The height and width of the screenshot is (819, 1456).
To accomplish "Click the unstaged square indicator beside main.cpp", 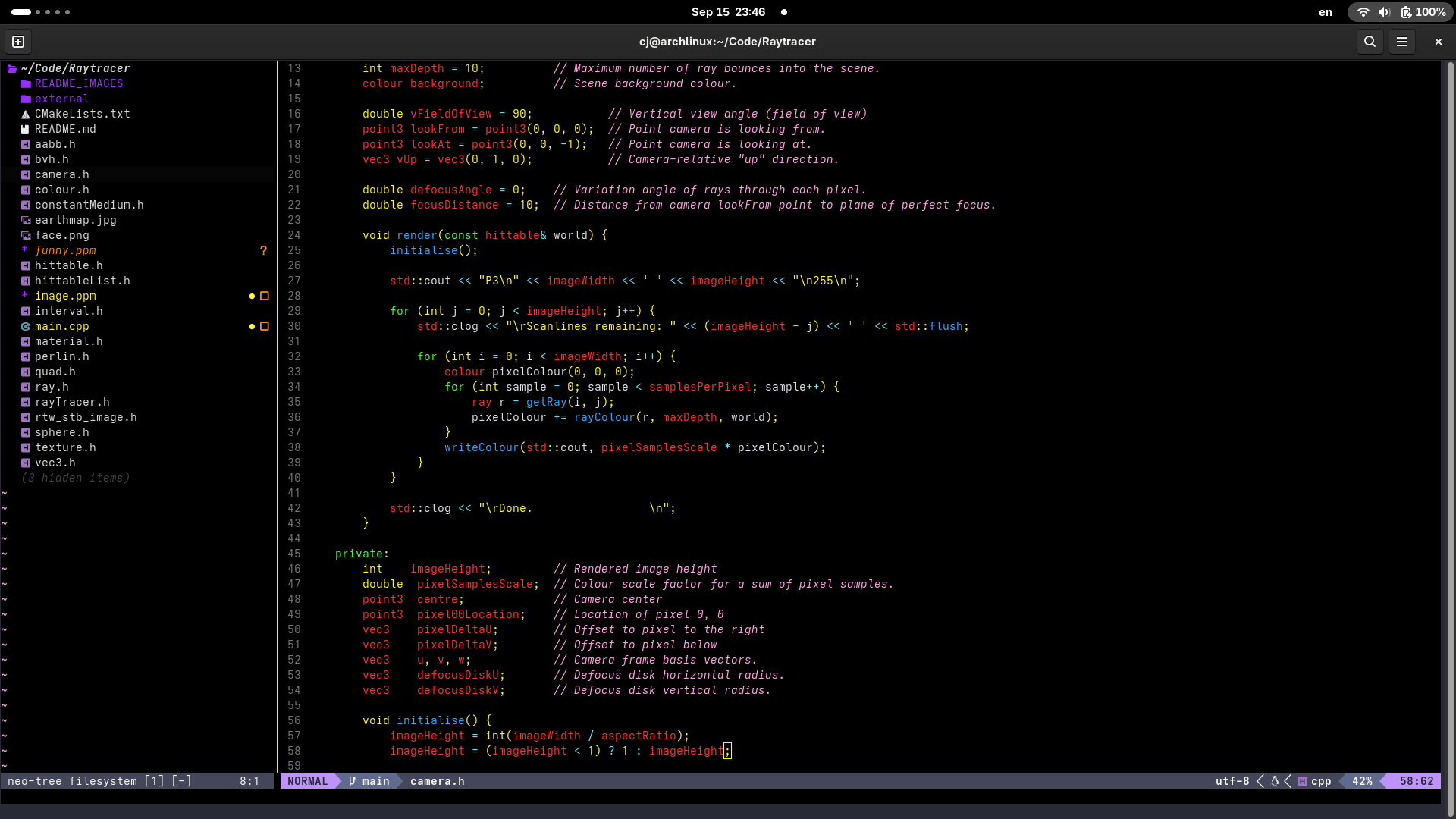I will [264, 326].
